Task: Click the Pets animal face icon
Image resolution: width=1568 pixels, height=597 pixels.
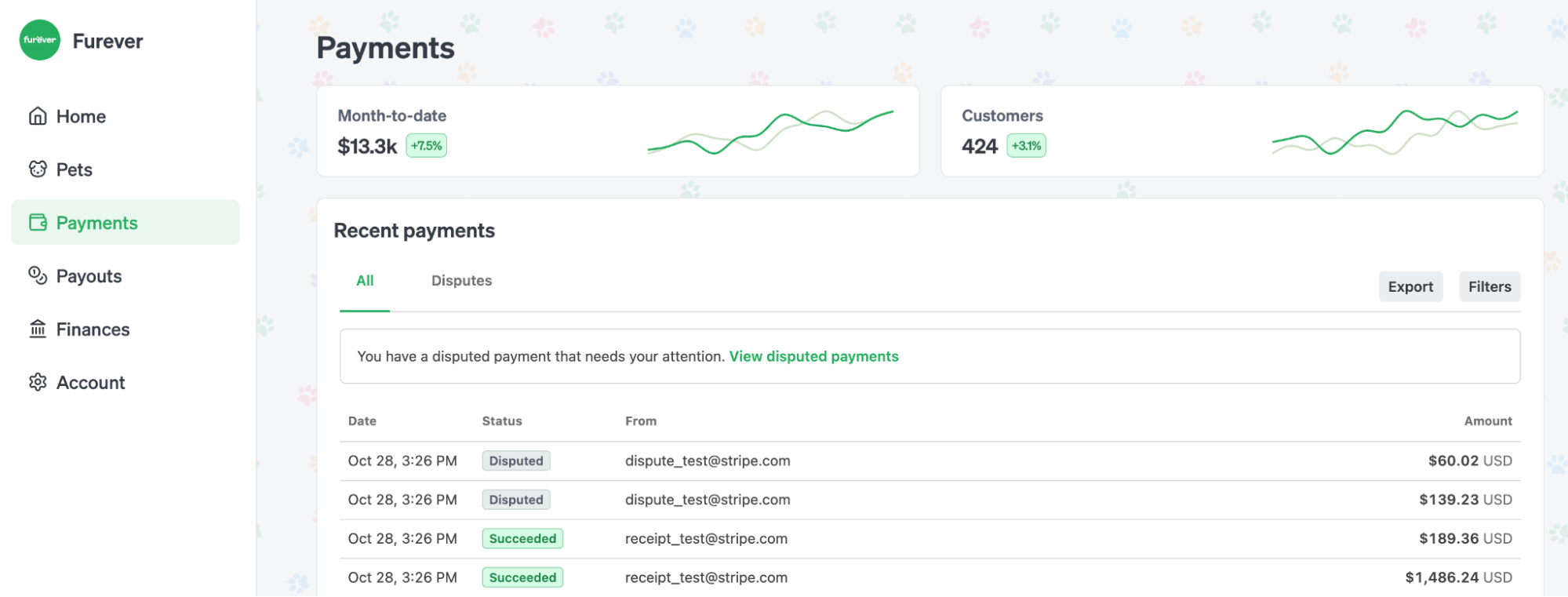Action: click(x=38, y=169)
